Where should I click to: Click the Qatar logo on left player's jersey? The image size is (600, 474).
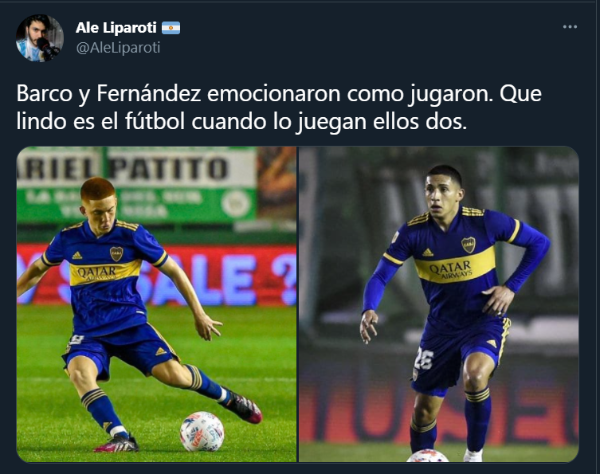[97, 273]
